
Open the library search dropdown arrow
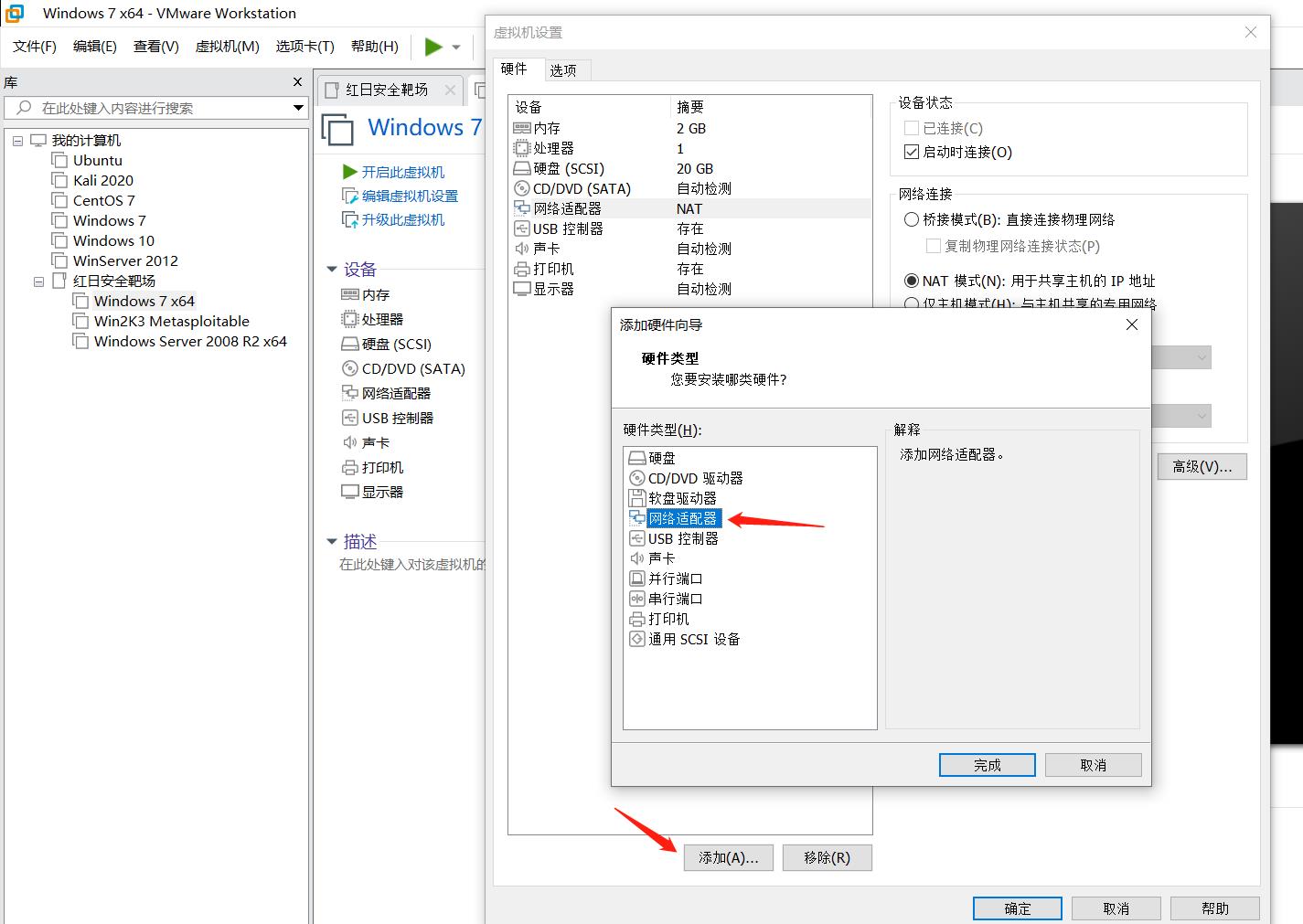pyautogui.click(x=298, y=108)
